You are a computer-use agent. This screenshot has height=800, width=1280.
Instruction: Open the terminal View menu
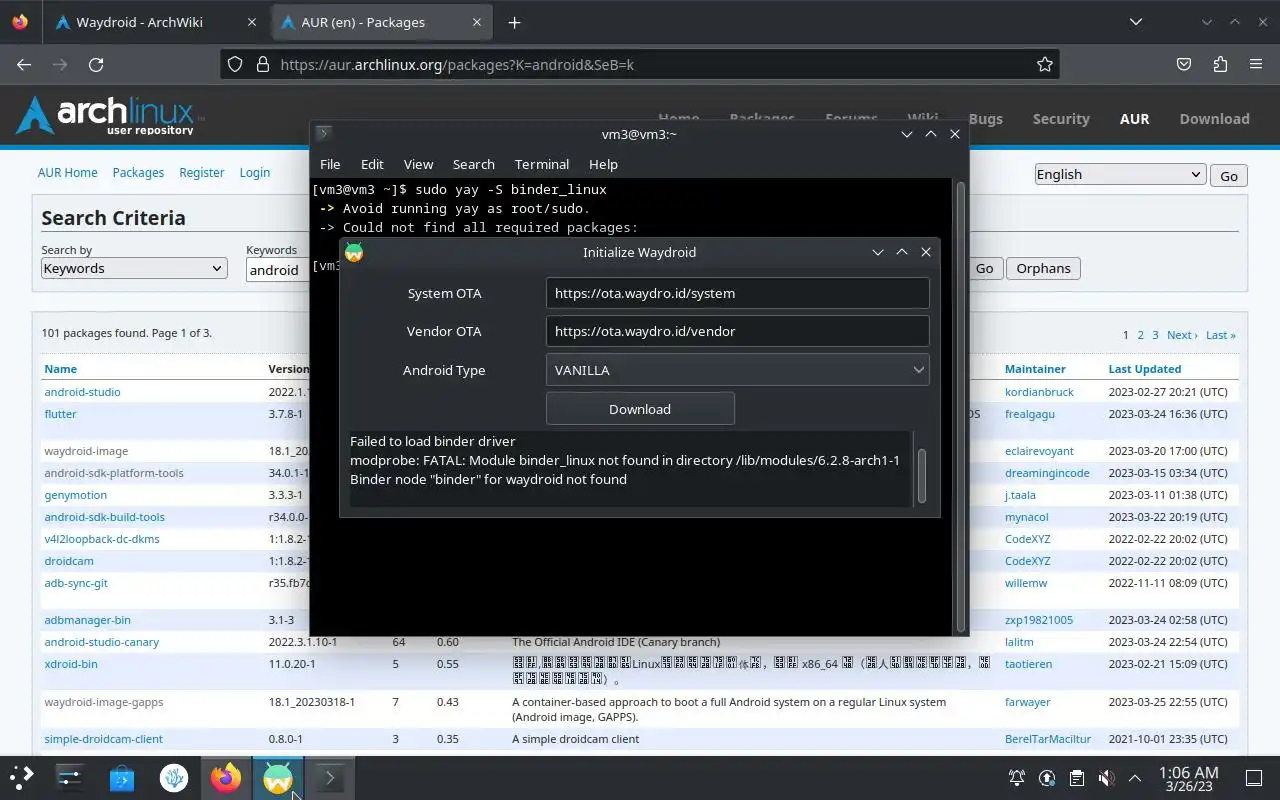(x=418, y=164)
